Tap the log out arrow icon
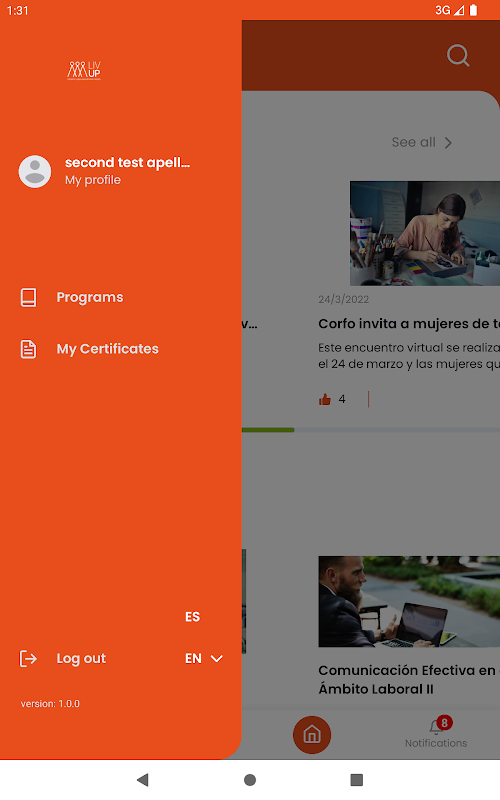 [28, 659]
